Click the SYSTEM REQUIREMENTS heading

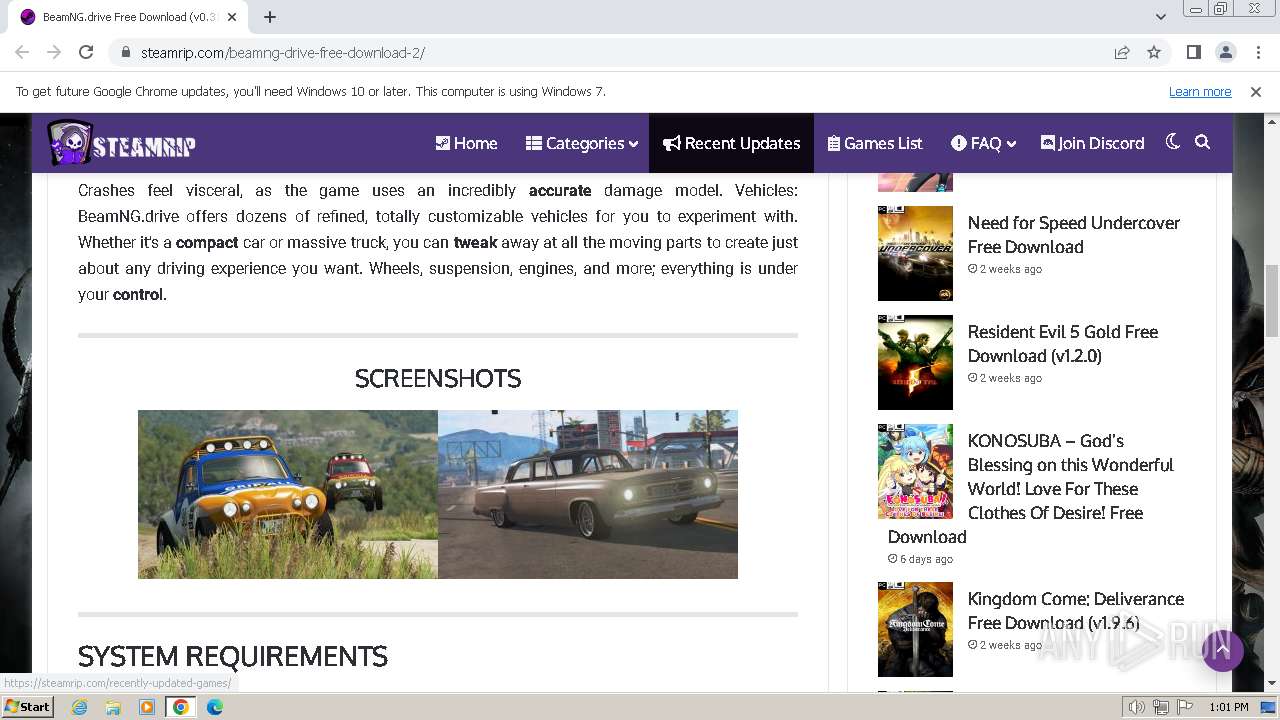click(233, 656)
